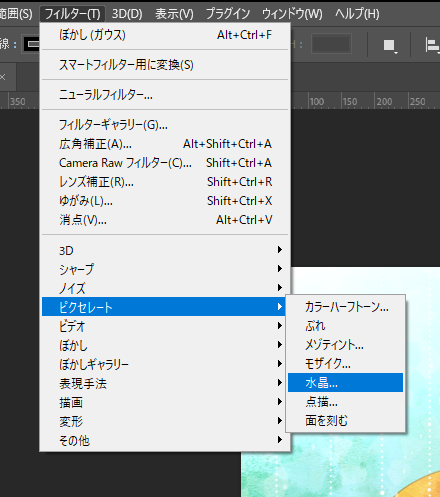
Task: Select 点描... filter
Action: [x=346, y=402]
